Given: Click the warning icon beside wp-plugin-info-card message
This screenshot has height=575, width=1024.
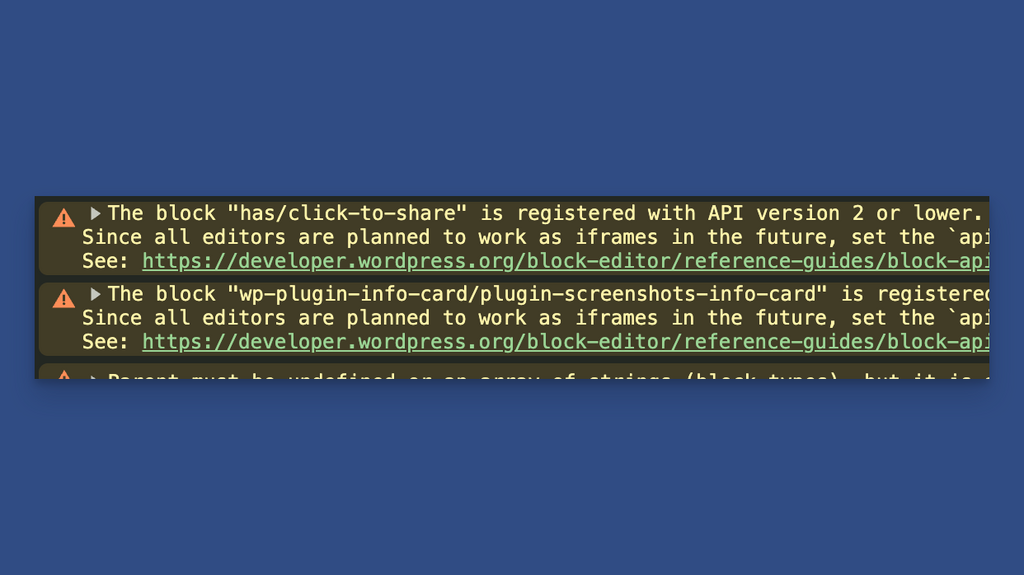Looking at the screenshot, I should [63, 299].
